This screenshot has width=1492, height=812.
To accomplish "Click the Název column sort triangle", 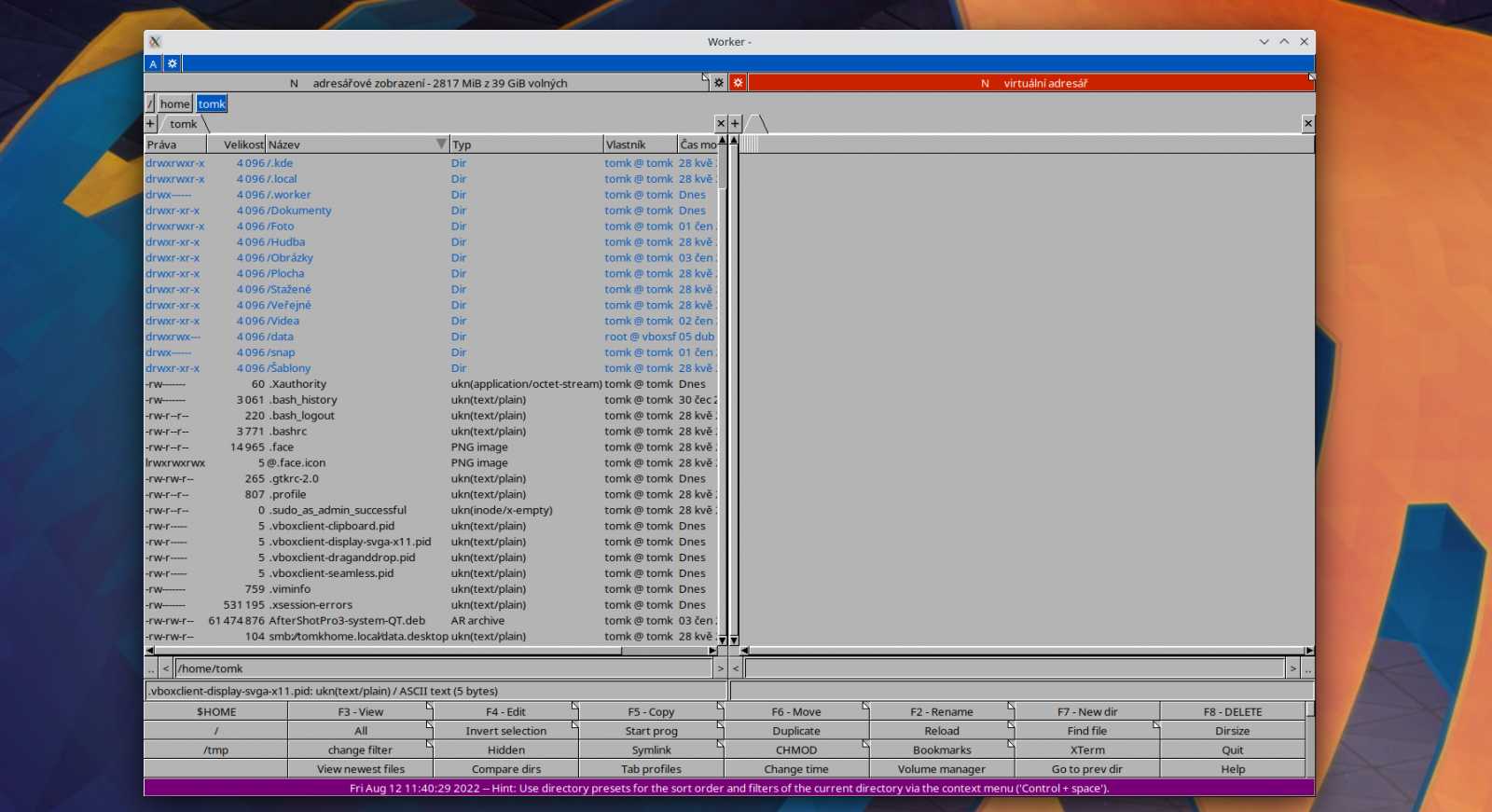I will pyautogui.click(x=441, y=145).
